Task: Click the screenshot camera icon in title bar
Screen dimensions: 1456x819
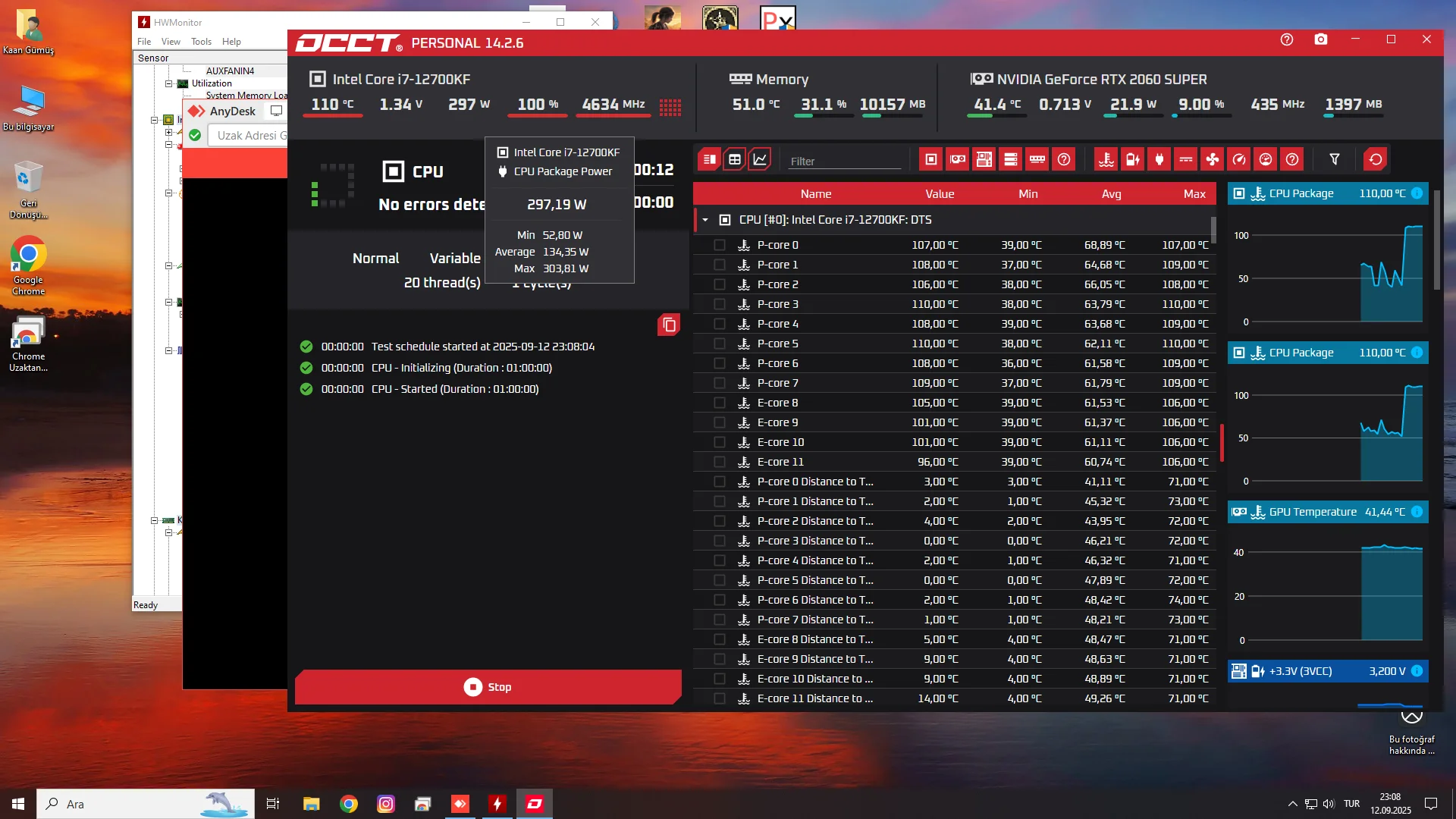Action: (x=1321, y=39)
